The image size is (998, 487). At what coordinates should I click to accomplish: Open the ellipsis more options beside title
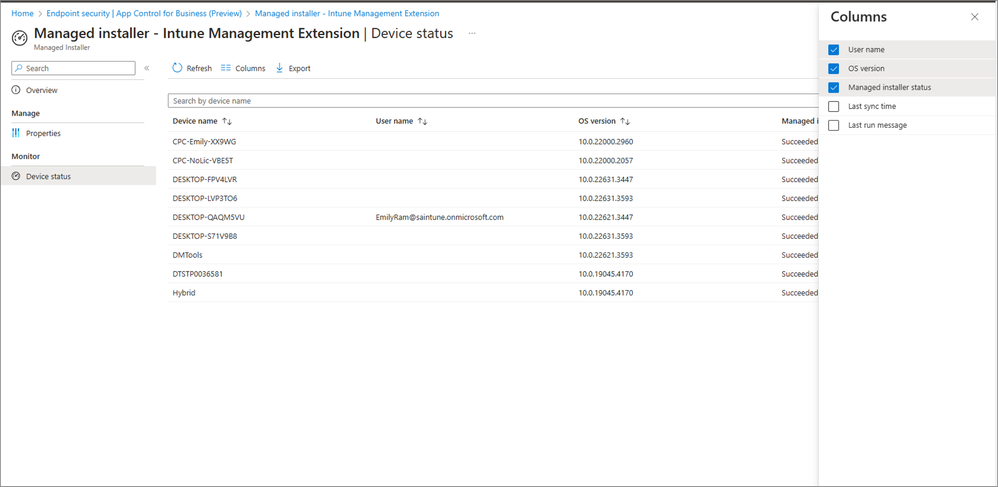coord(472,33)
